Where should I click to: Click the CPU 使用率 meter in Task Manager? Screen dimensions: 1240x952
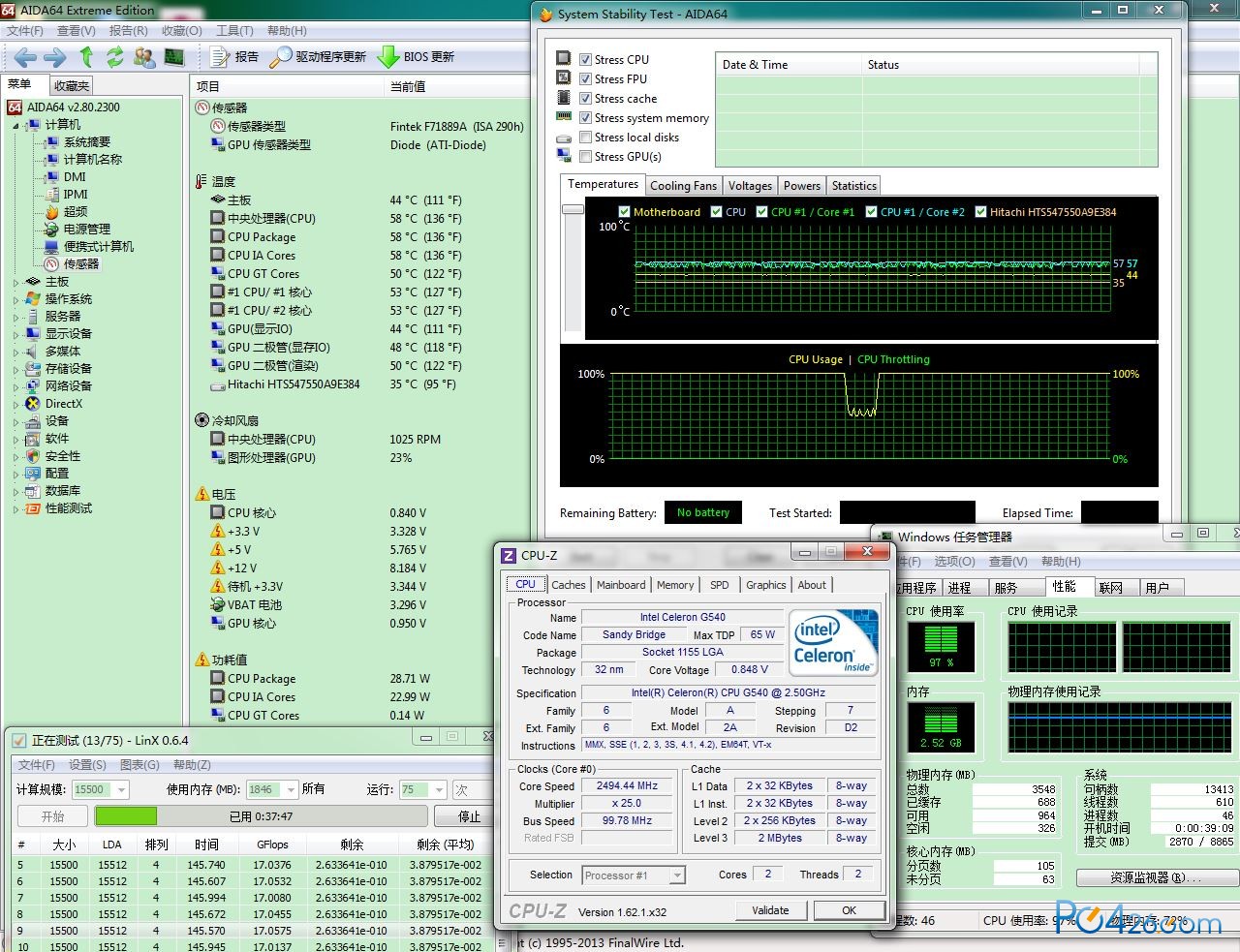pos(941,647)
